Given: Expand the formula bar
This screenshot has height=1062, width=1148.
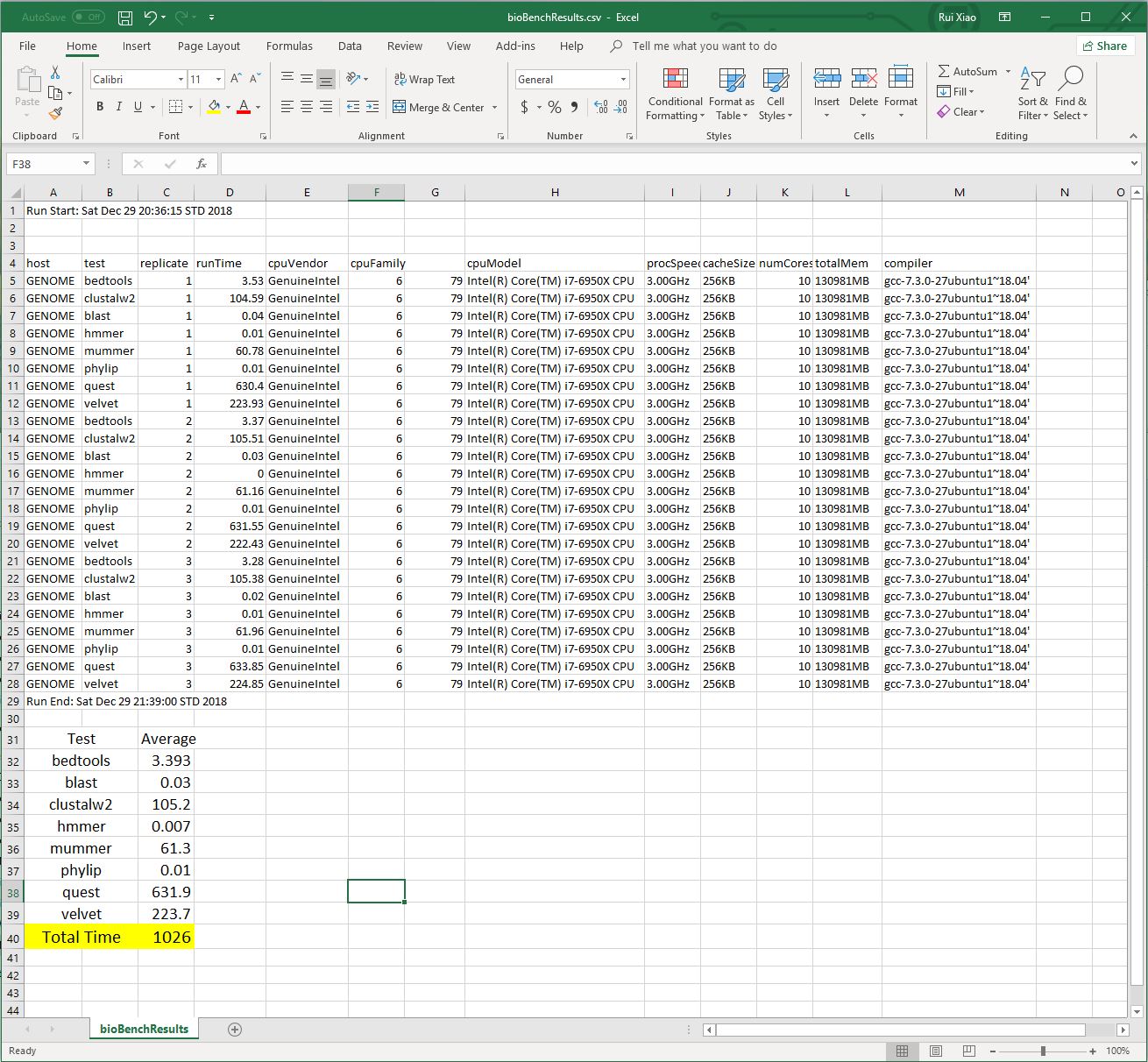Looking at the screenshot, I should point(1135,163).
